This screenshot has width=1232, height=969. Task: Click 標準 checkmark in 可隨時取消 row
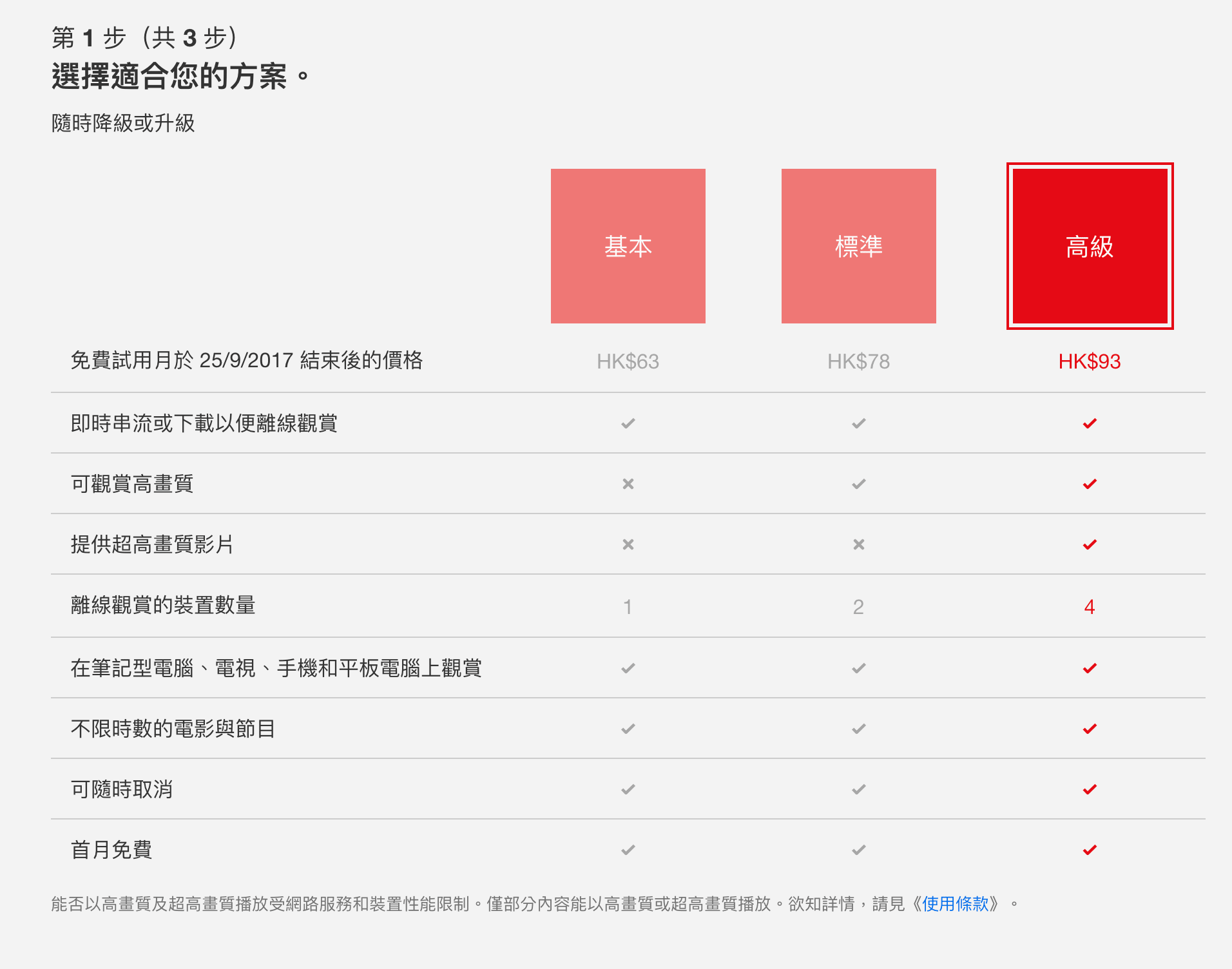coord(858,789)
